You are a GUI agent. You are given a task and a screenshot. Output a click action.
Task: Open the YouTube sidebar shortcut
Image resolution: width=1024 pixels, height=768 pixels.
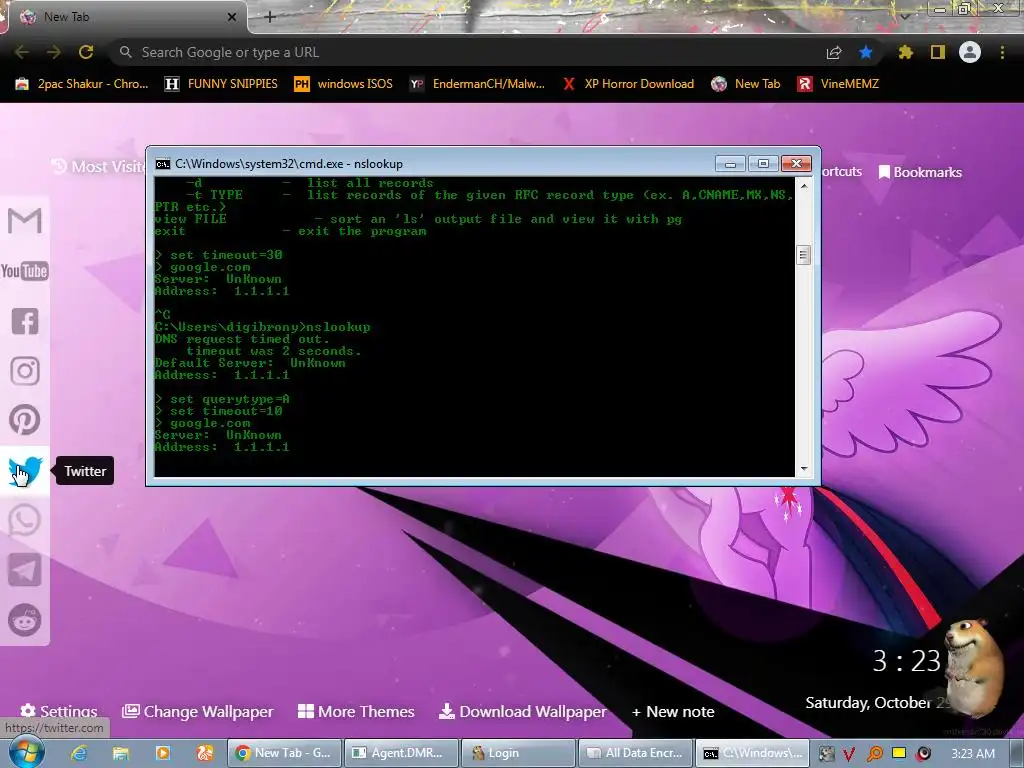pos(25,271)
